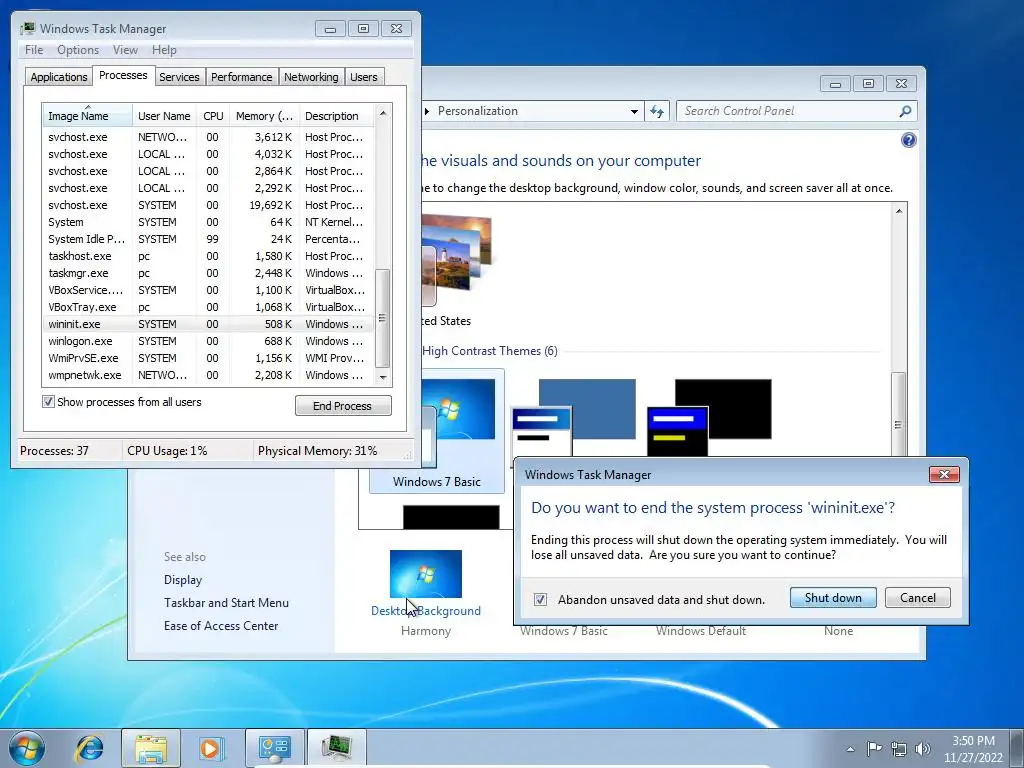Launch Internet Explorer from the taskbar
This screenshot has width=1024, height=768.
coord(89,748)
